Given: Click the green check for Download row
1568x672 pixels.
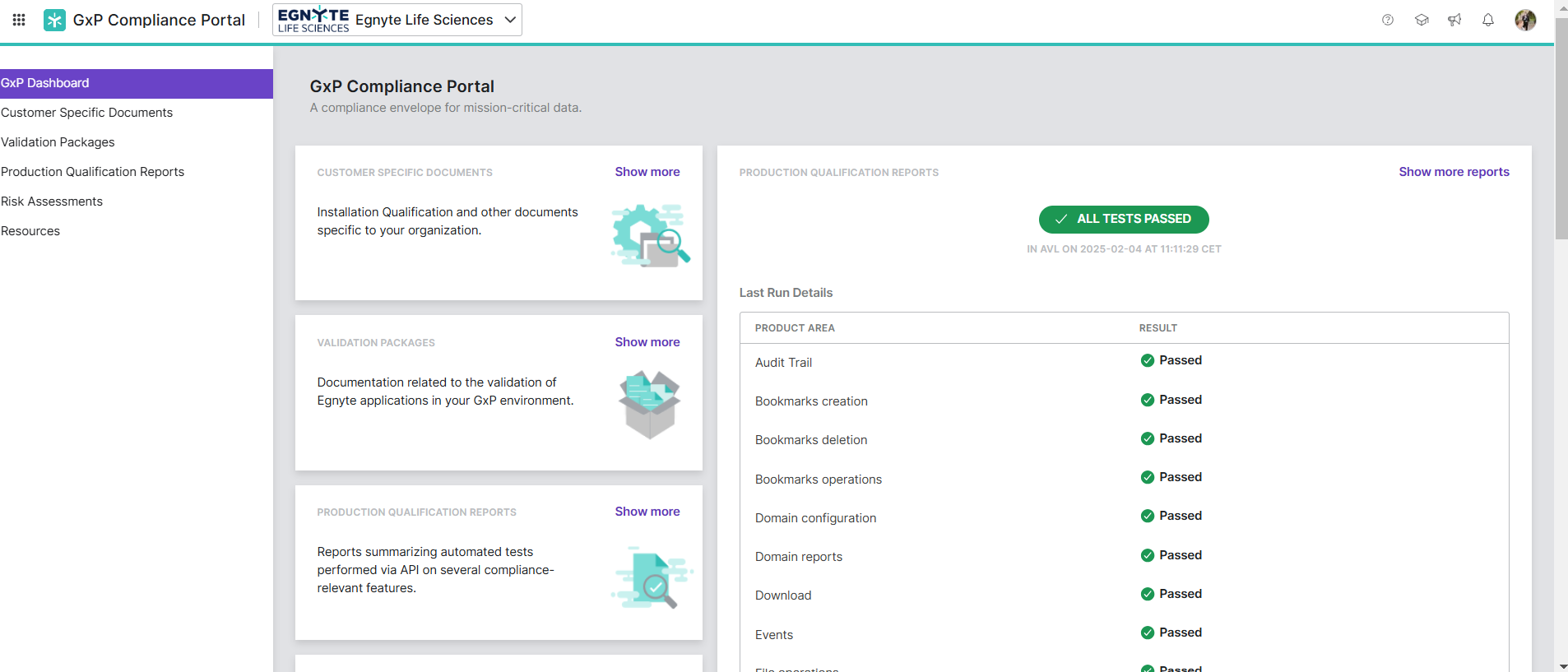Looking at the screenshot, I should pos(1148,594).
